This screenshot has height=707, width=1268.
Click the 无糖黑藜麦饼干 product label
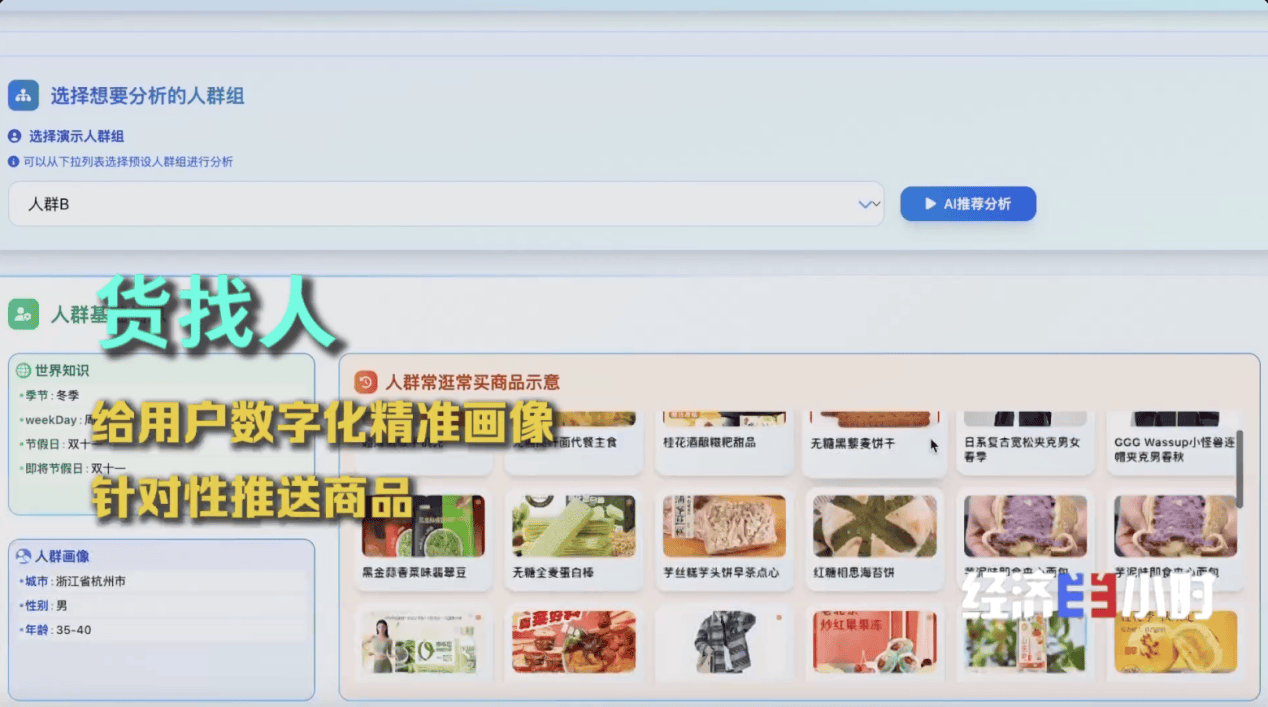tap(852, 443)
